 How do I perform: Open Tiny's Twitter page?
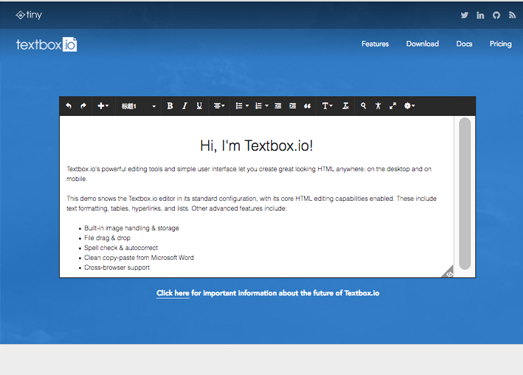pos(464,15)
